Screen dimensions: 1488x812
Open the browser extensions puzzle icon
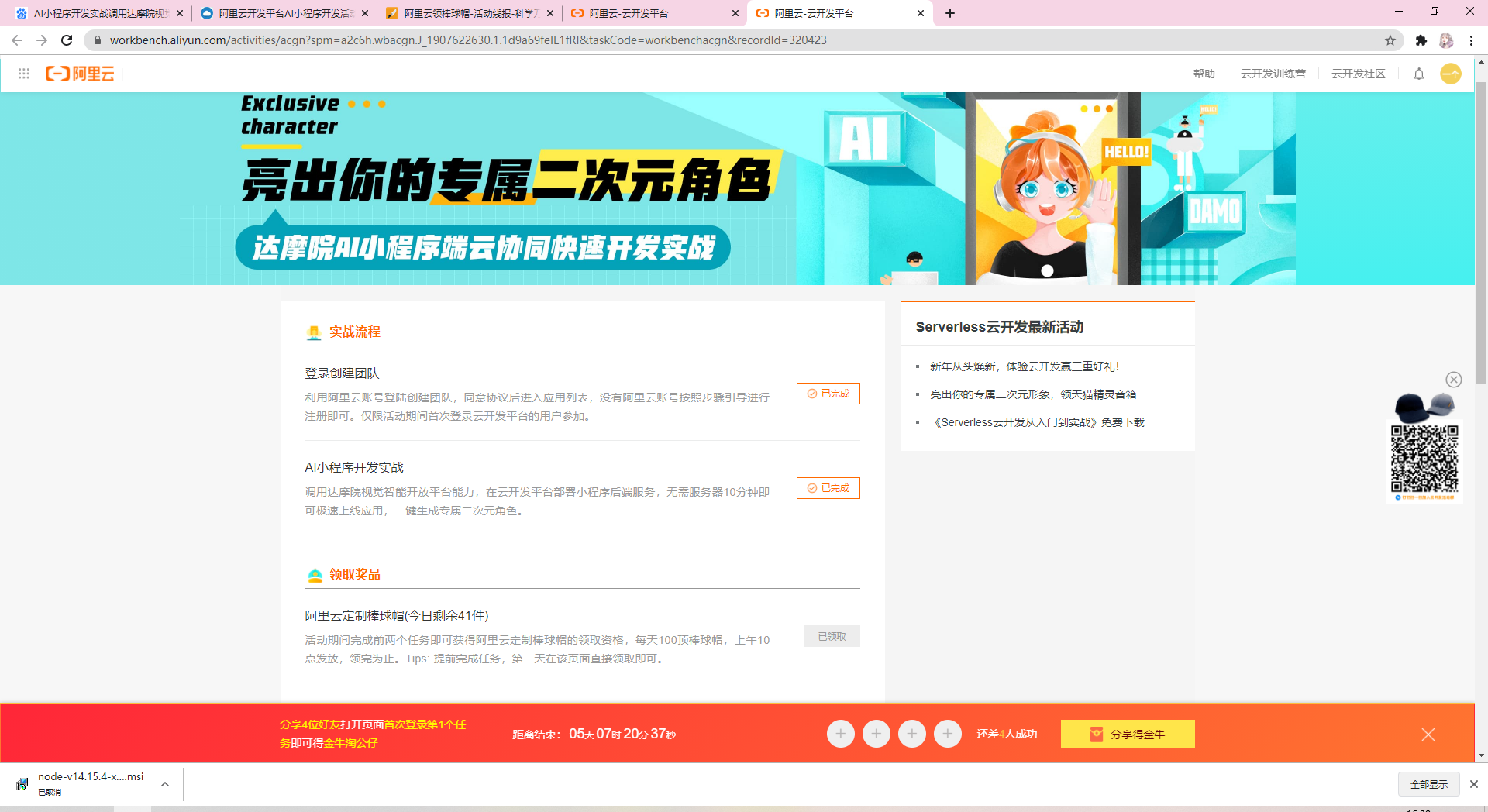1421,40
